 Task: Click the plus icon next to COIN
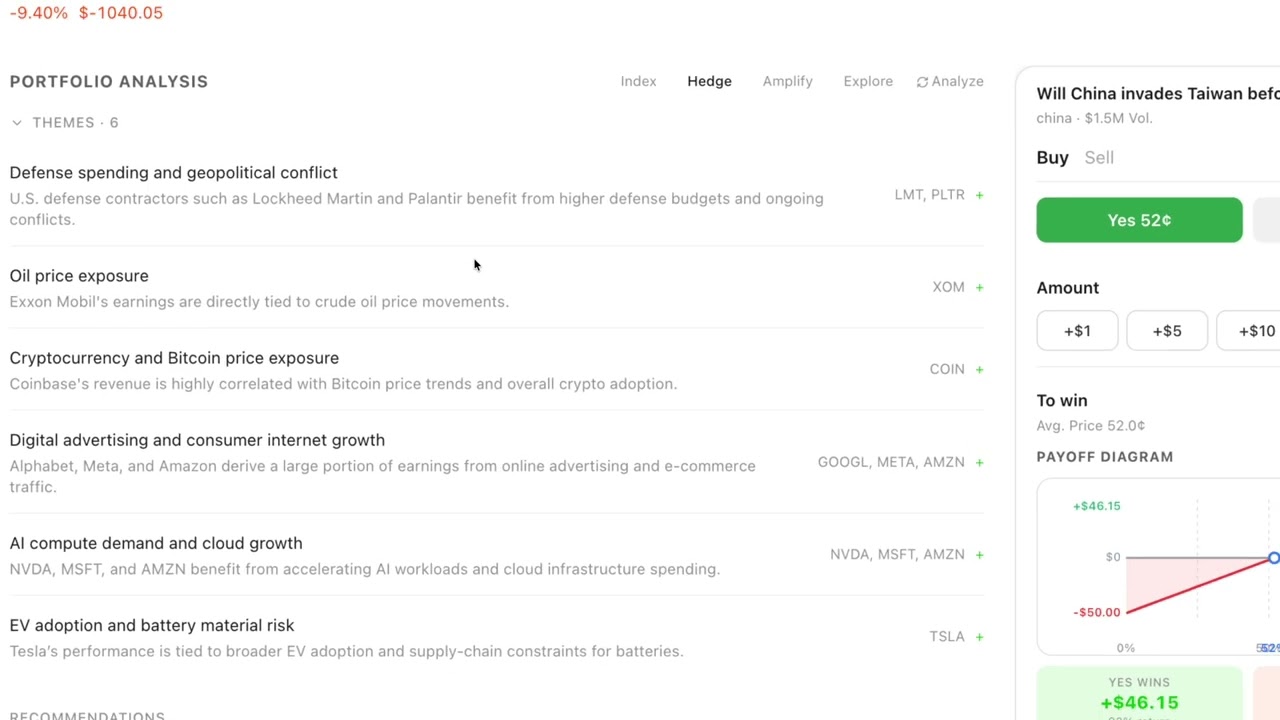[979, 369]
